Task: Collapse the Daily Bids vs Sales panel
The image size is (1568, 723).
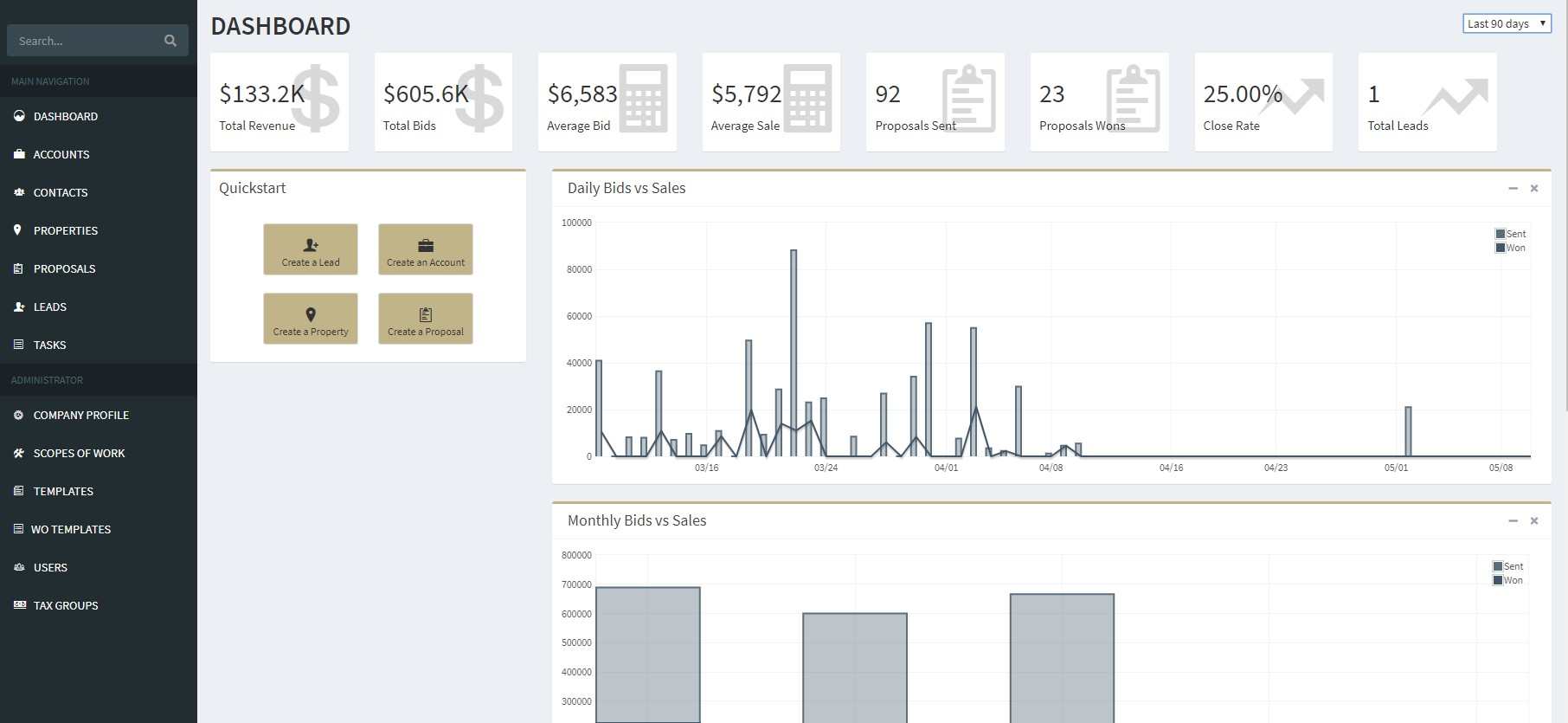Action: tap(1513, 188)
